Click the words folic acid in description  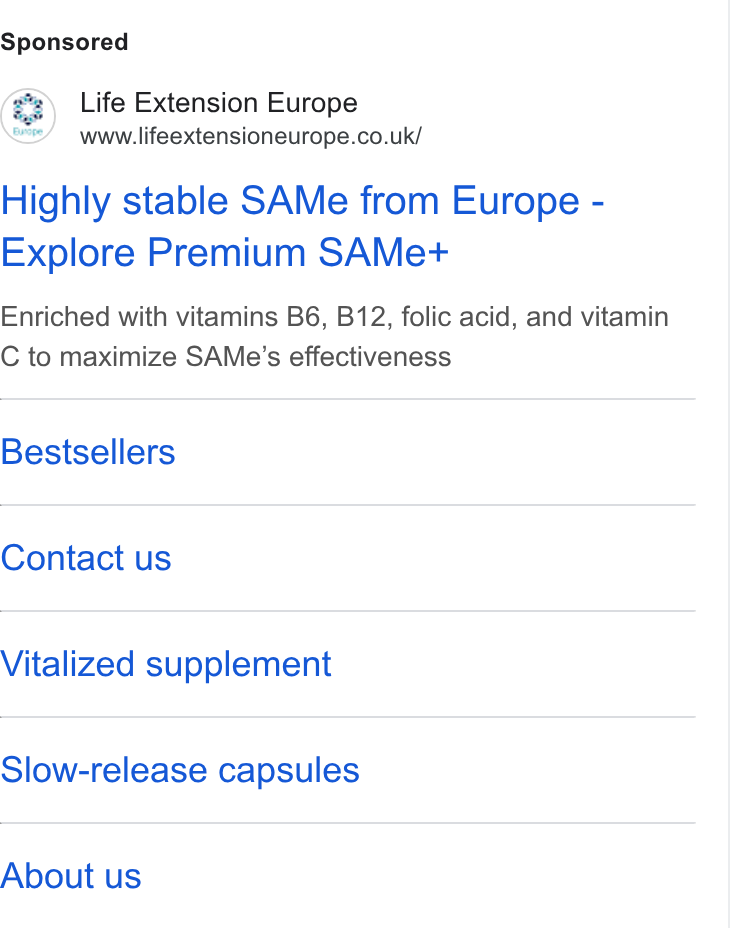(x=459, y=317)
